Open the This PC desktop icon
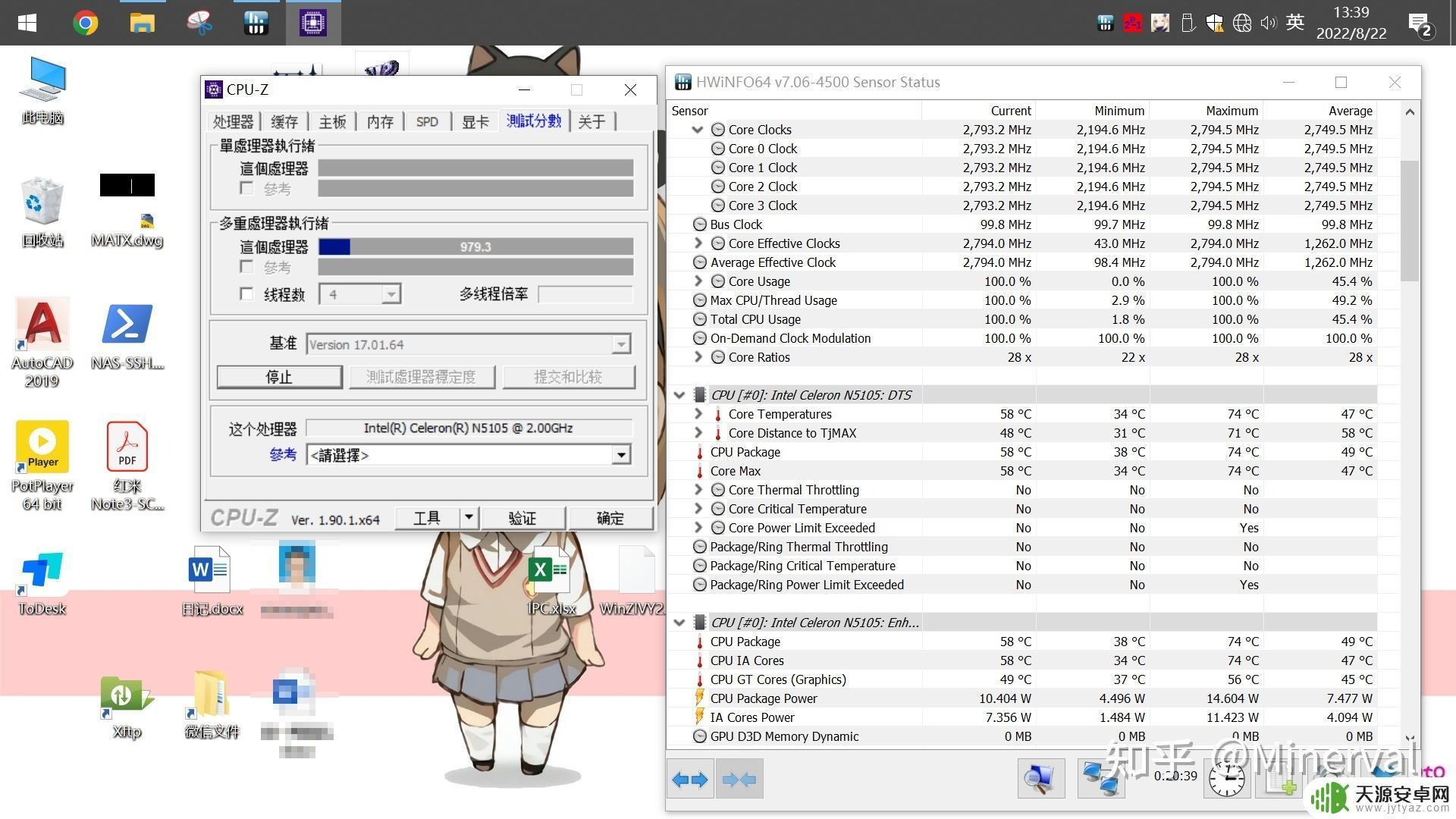Viewport: 1456px width, 819px height. coord(42,90)
